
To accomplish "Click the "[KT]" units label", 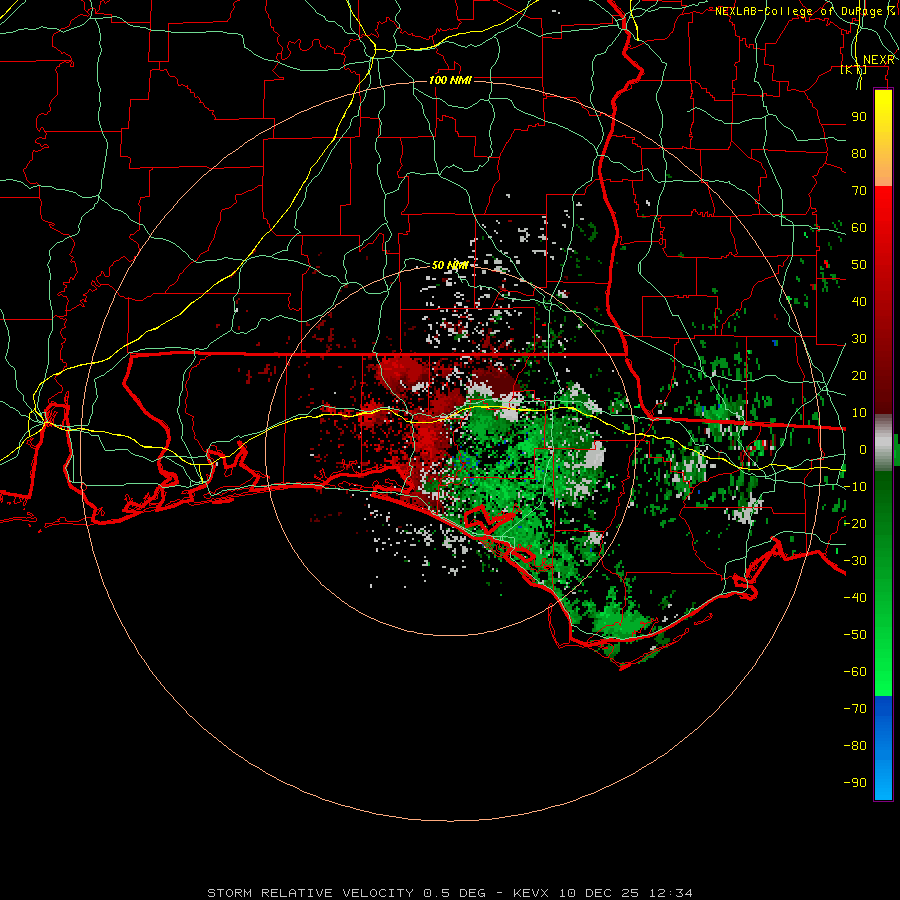I will (854, 70).
